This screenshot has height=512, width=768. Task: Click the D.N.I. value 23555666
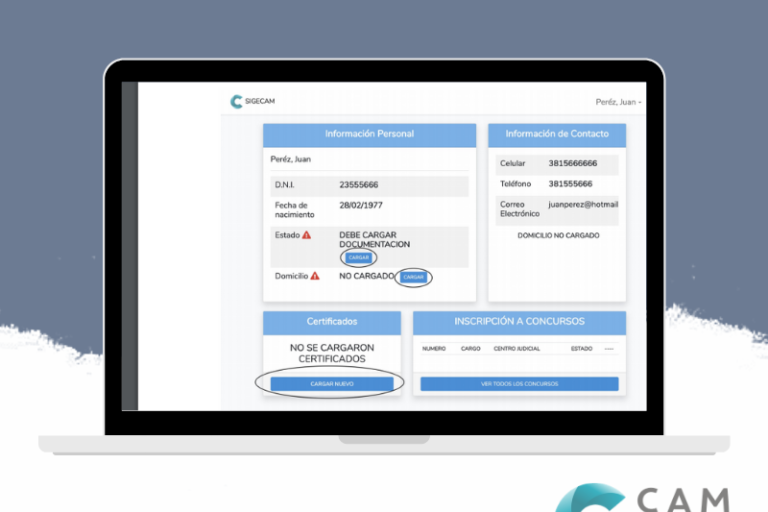[x=359, y=185]
